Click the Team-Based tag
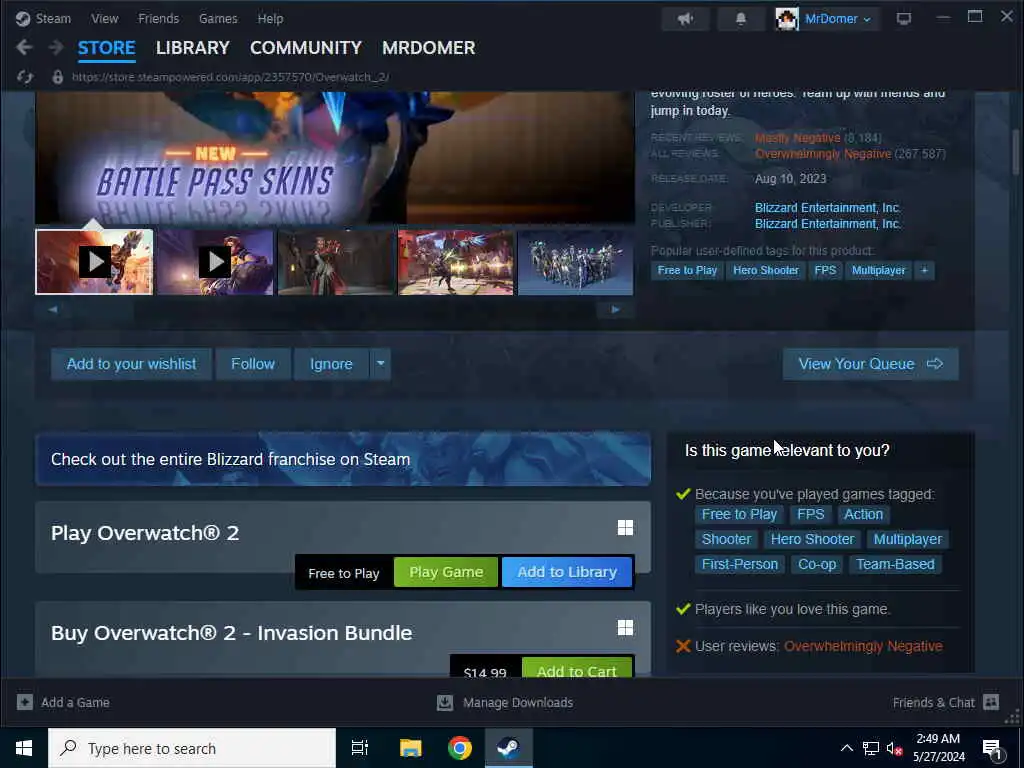This screenshot has height=768, width=1024. click(x=895, y=564)
